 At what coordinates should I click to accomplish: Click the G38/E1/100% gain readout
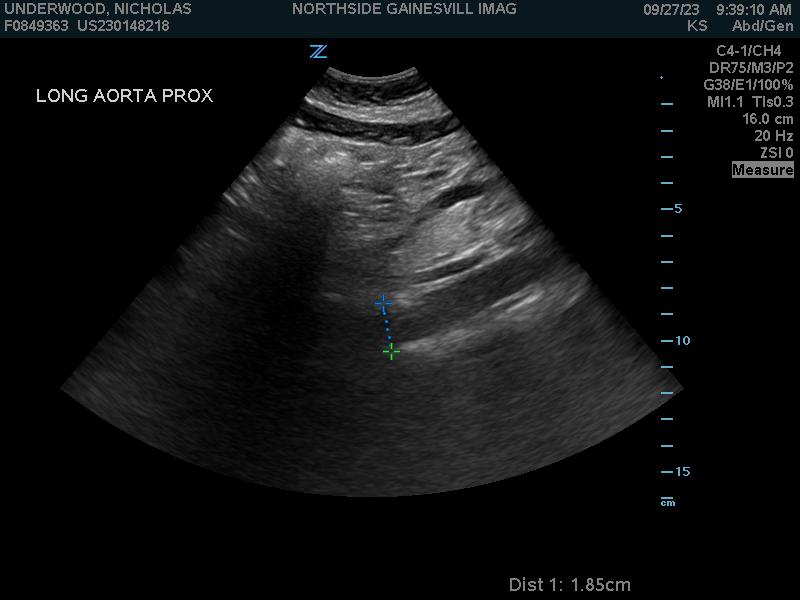[x=748, y=85]
